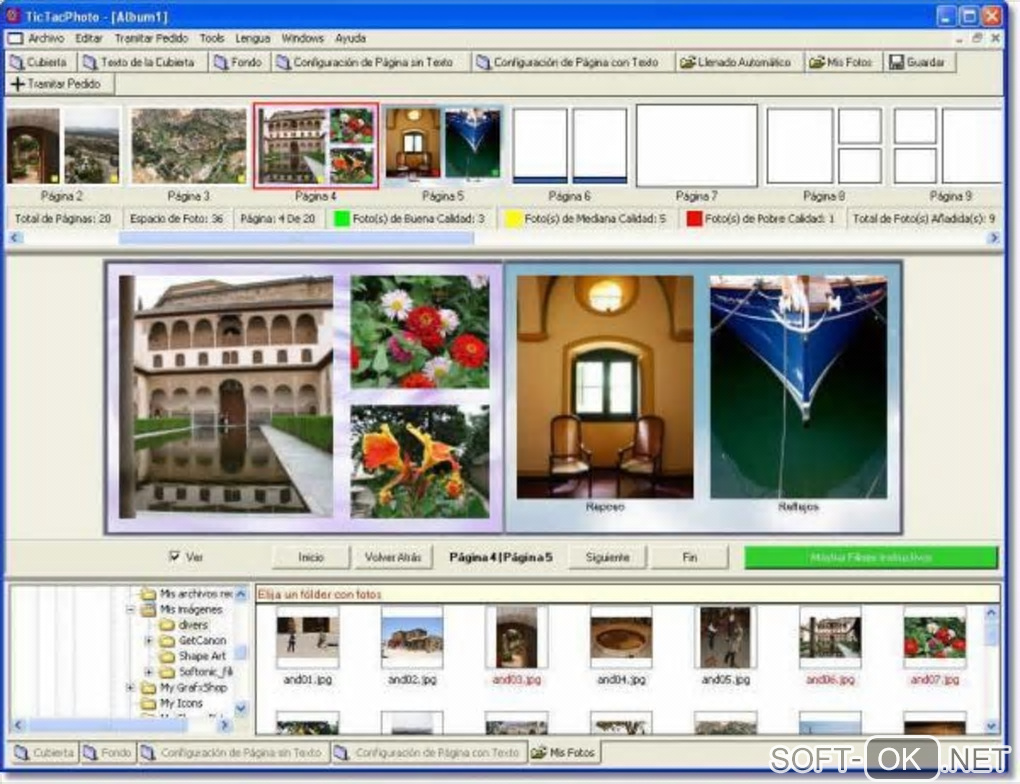Screen dimensions: 1020x784
Task: Click the Fin button
Action: [690, 558]
